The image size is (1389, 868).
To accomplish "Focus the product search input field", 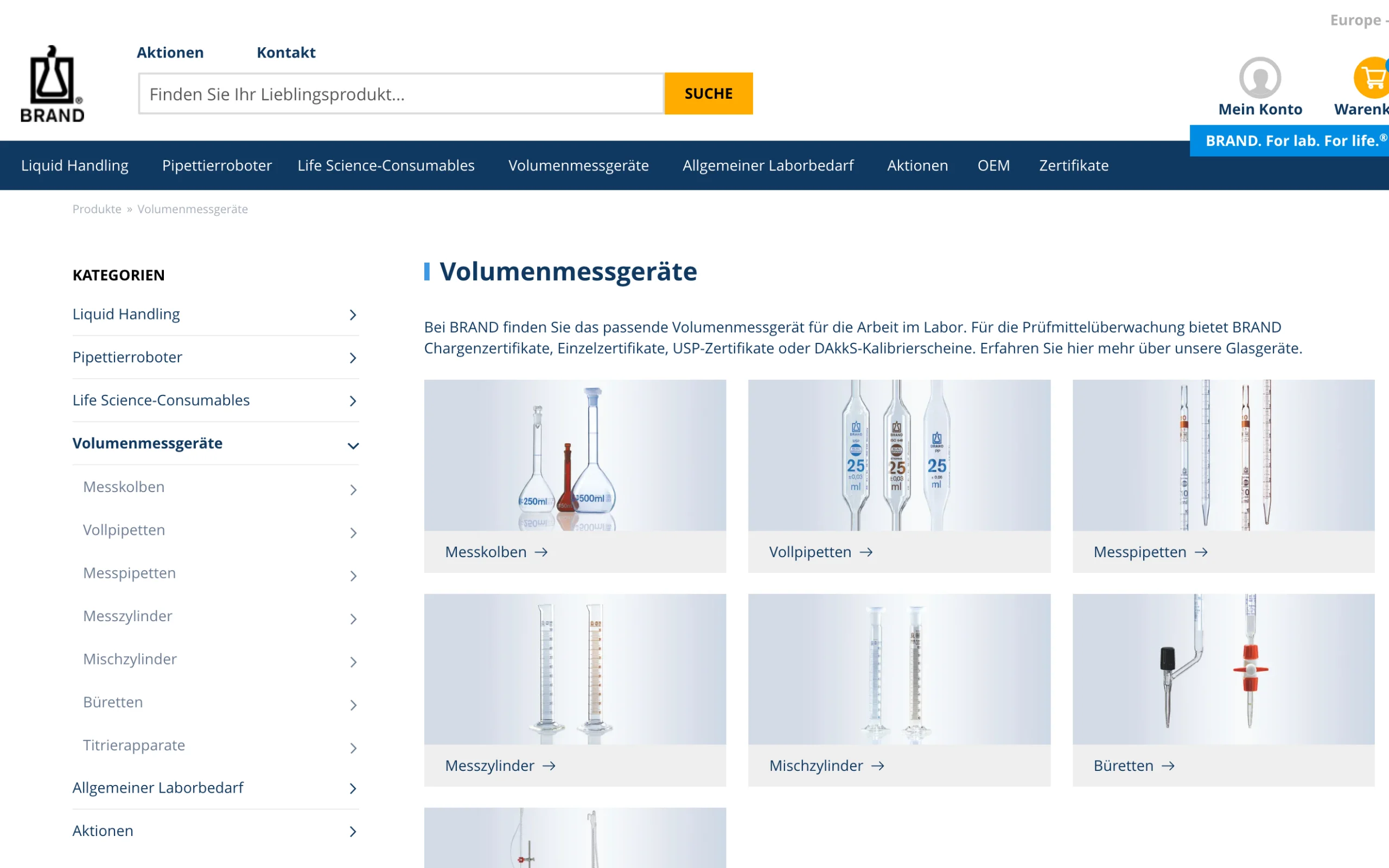I will [401, 93].
